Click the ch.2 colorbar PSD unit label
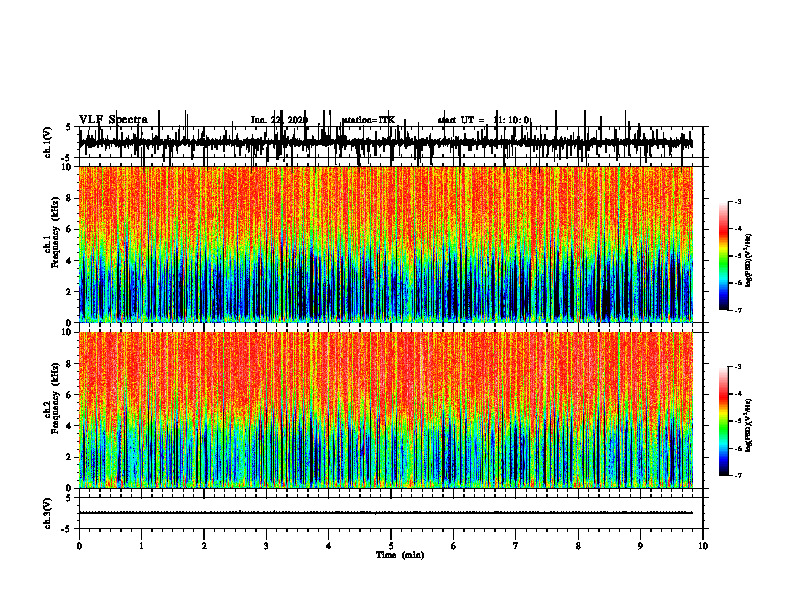The width and height of the screenshot is (792, 612). pyautogui.click(x=749, y=425)
